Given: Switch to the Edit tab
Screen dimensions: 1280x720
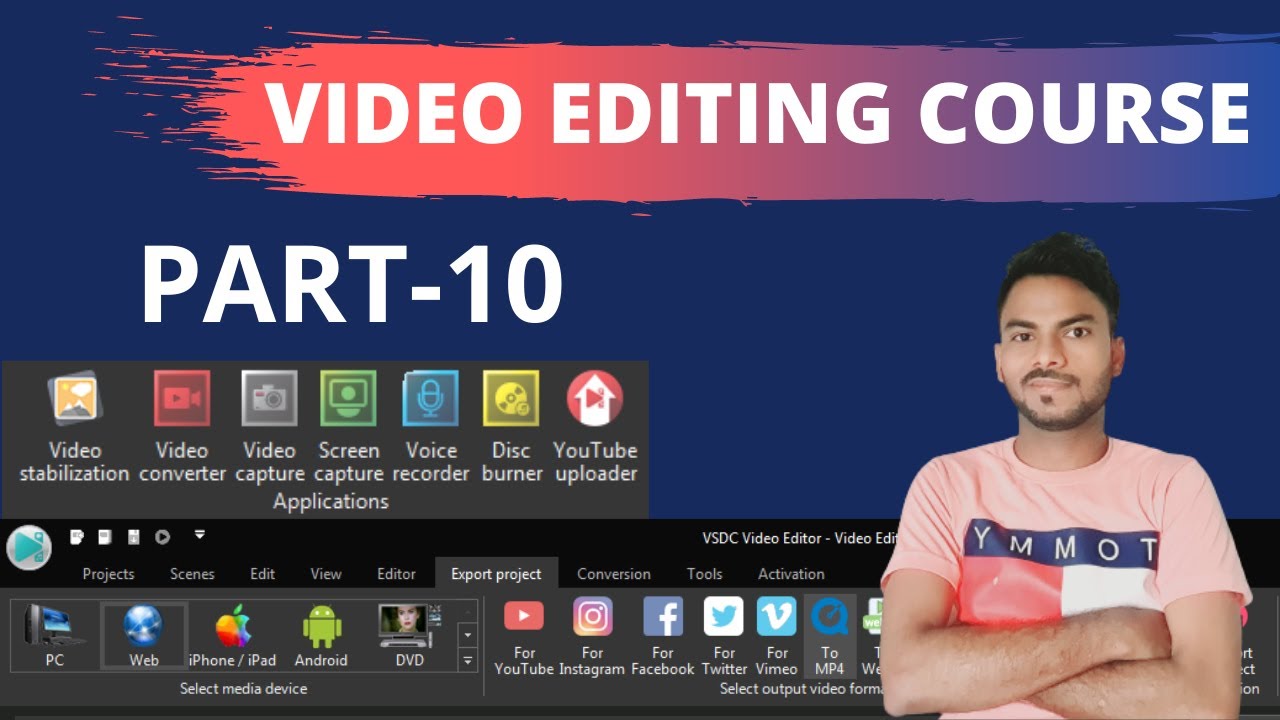Looking at the screenshot, I should [263, 574].
